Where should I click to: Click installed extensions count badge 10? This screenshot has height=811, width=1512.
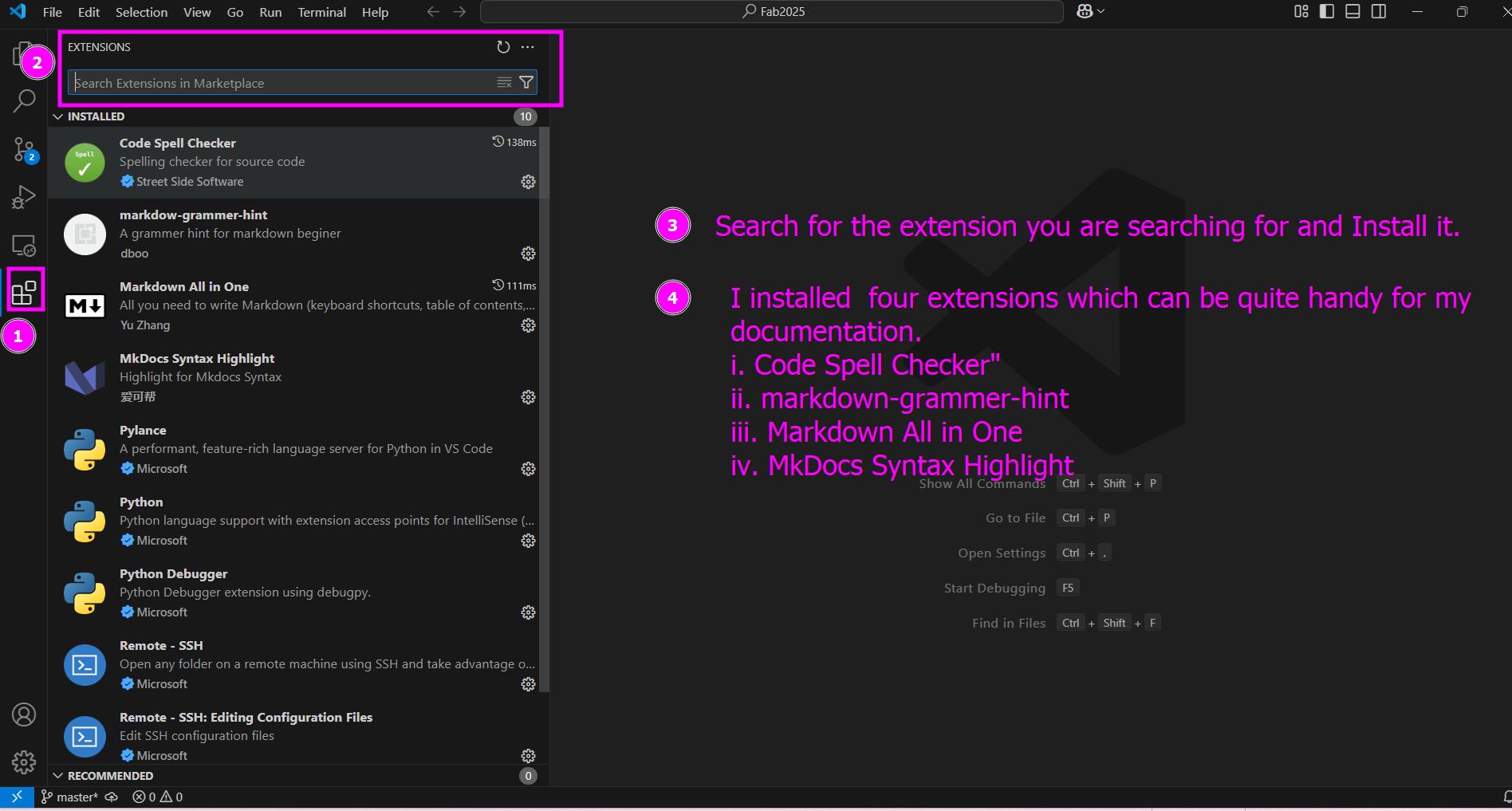(x=526, y=116)
